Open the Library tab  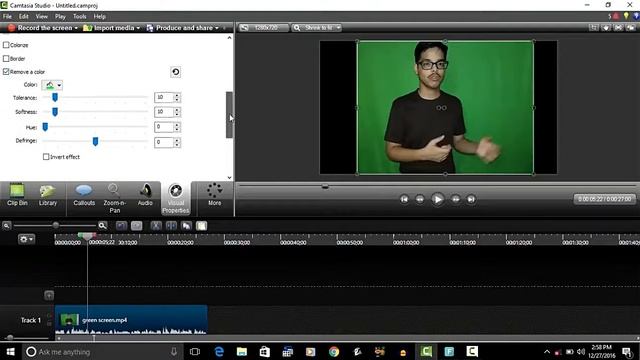tap(48, 195)
